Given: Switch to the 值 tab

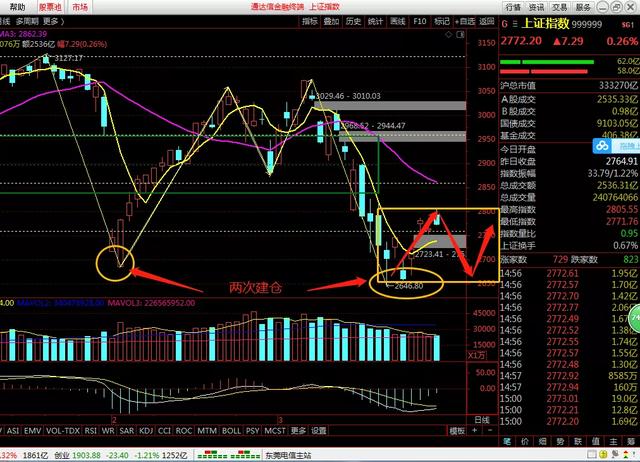Looking at the screenshot, I should click(596, 442).
